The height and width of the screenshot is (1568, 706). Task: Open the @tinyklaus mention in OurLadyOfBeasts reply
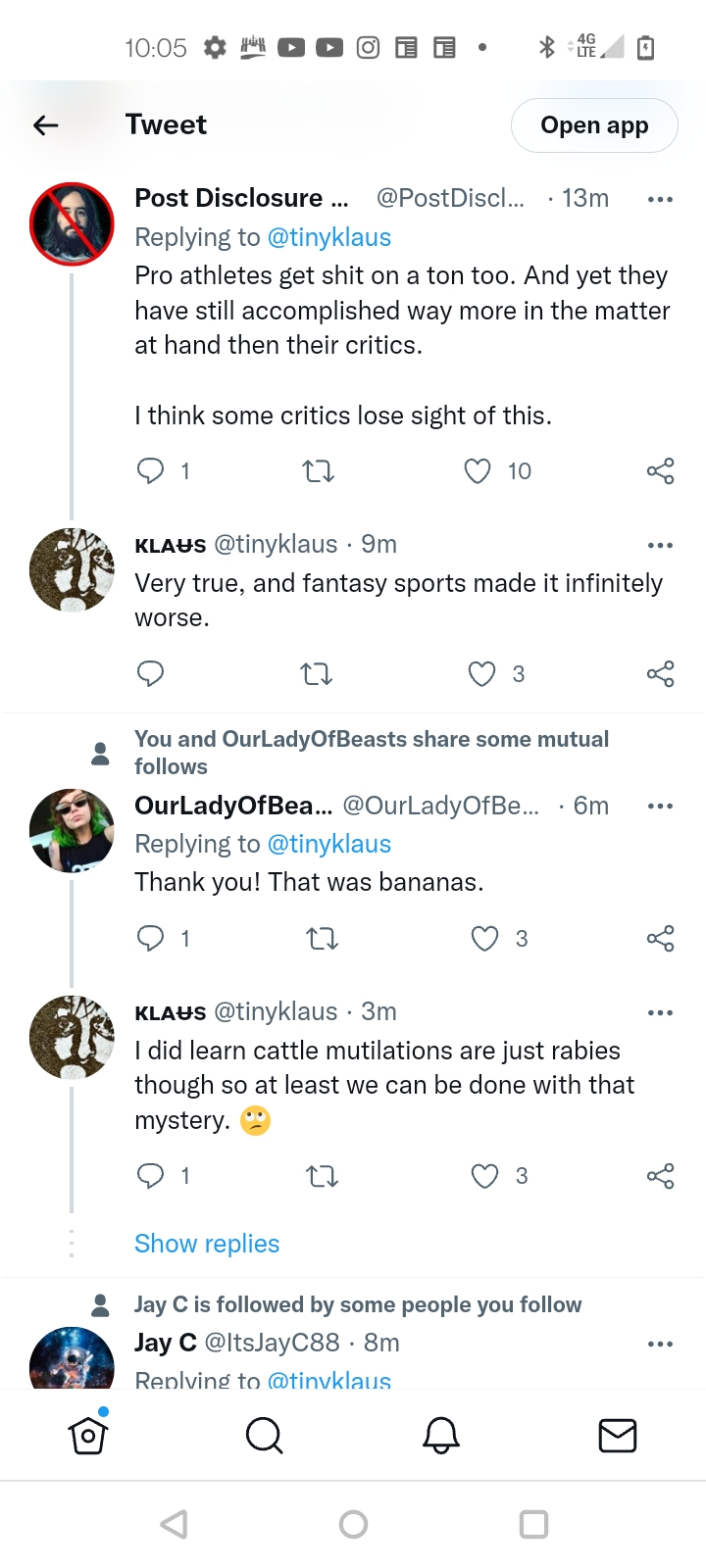coord(328,844)
